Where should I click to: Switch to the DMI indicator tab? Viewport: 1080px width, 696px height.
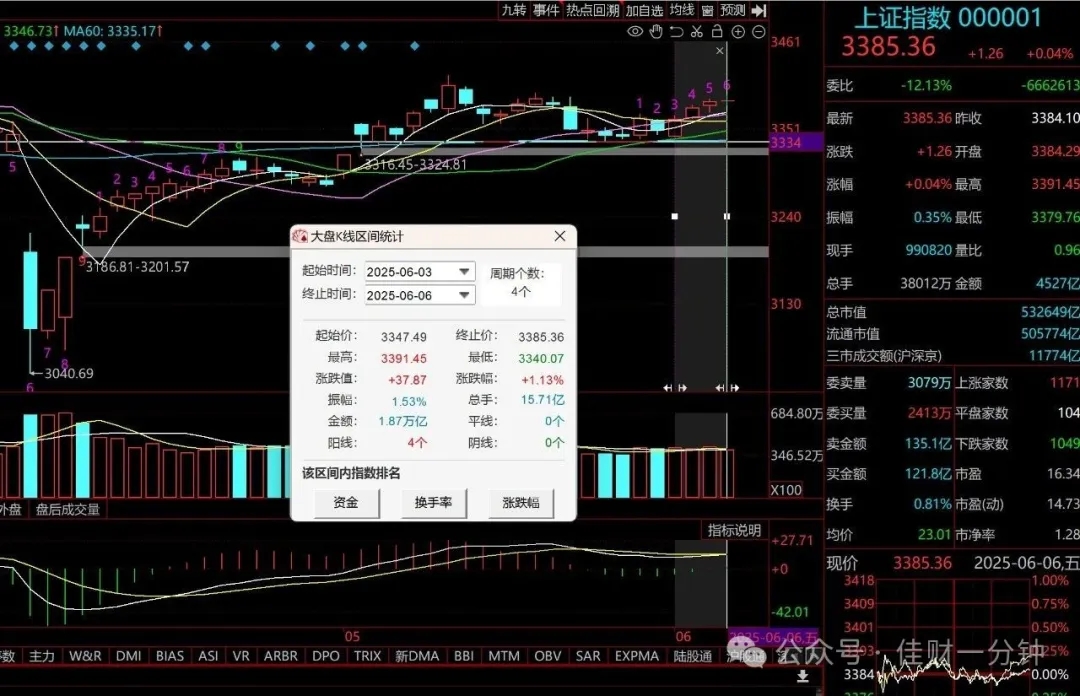click(x=128, y=656)
